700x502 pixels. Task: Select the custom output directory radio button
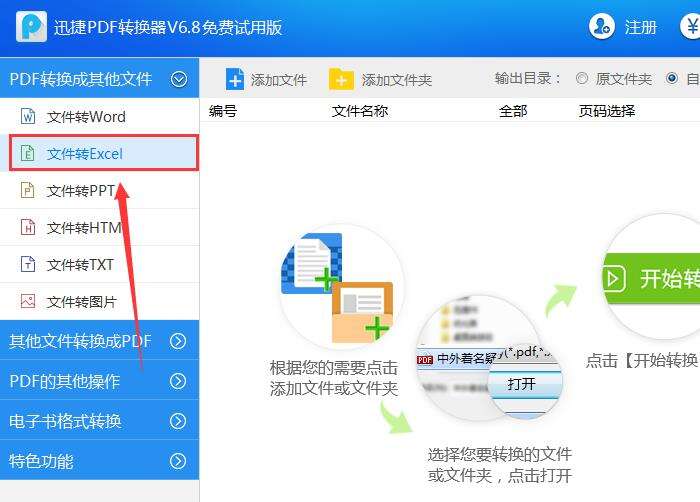[671, 79]
